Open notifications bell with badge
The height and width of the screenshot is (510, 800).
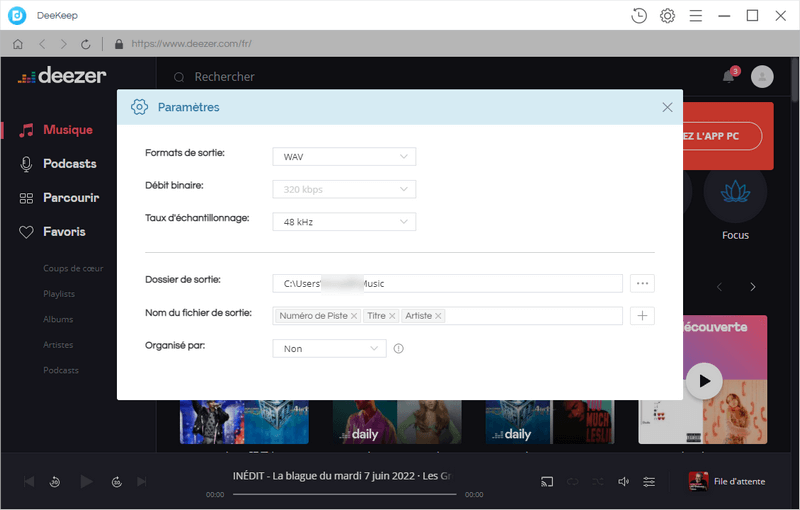tap(730, 76)
